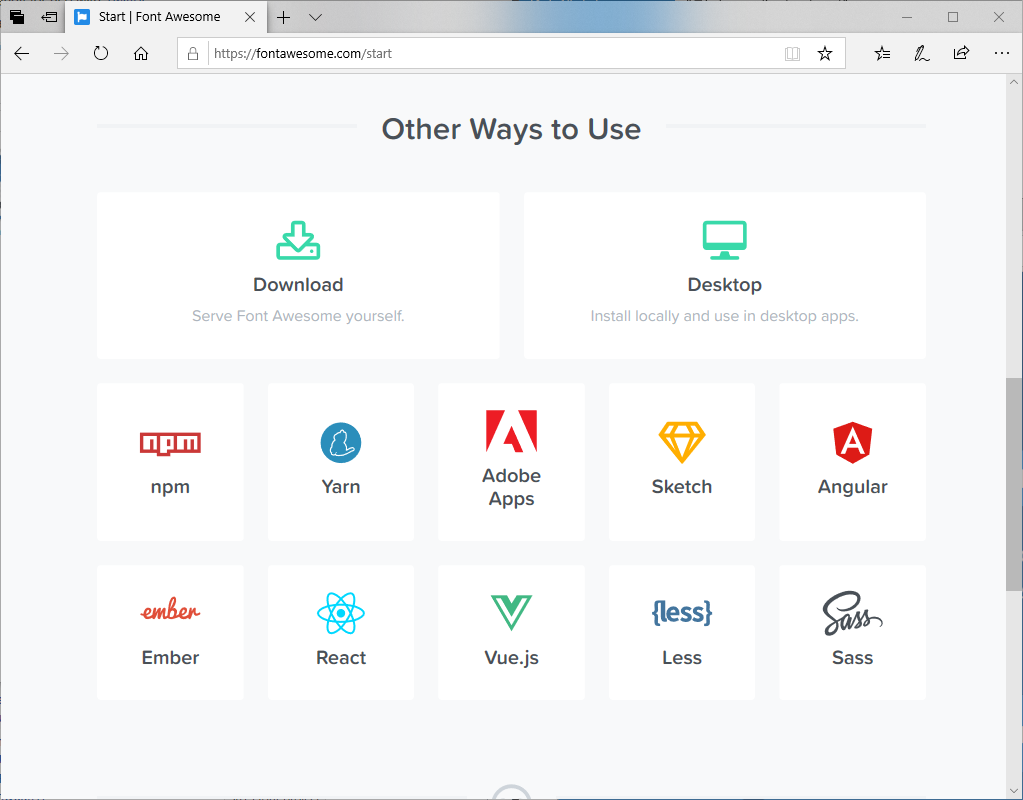
Task: Open the Settings and more menu
Action: [x=1002, y=54]
